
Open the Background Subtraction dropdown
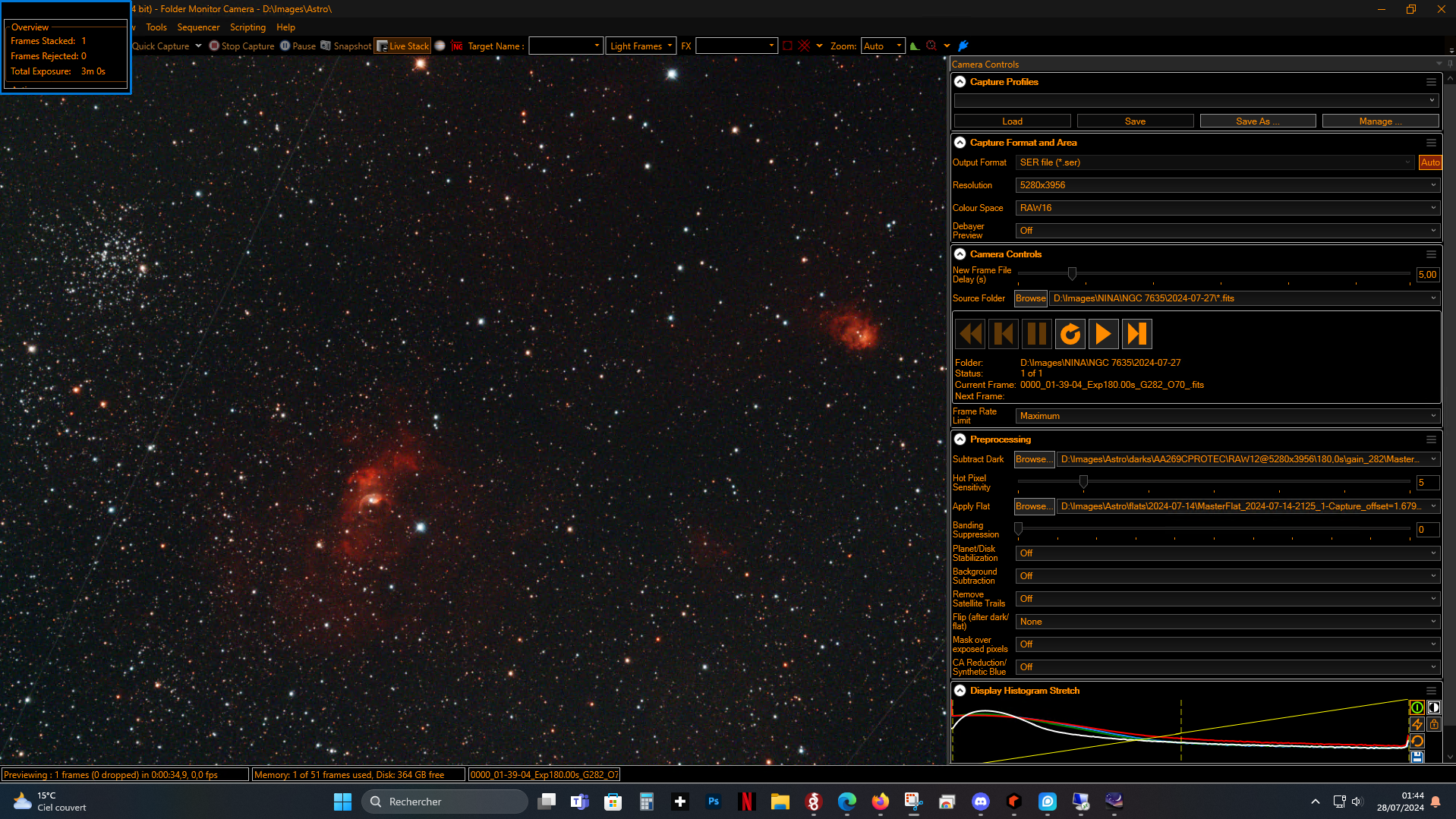(x=1228, y=576)
